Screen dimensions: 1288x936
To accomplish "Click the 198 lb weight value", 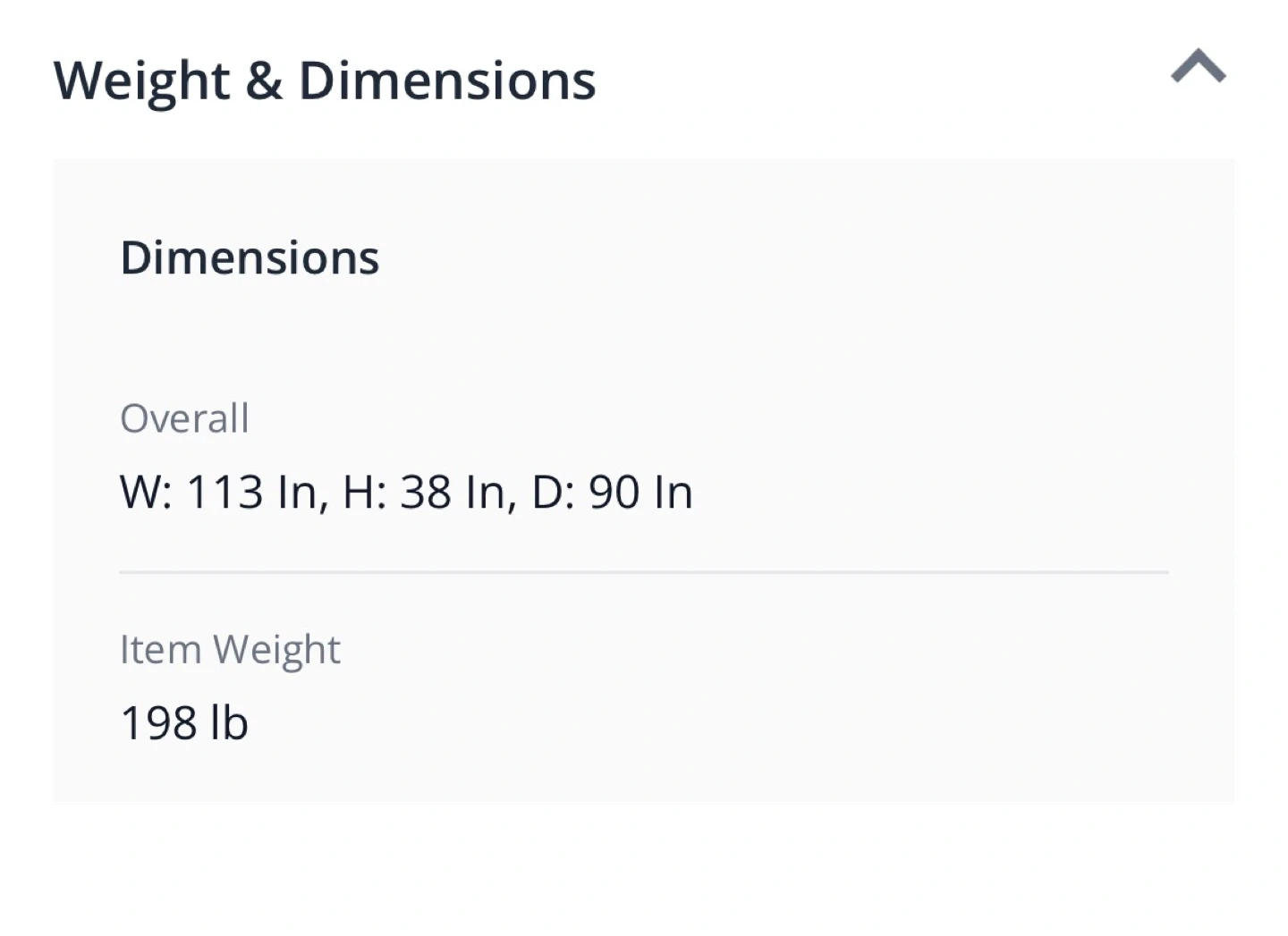I will tap(183, 723).
